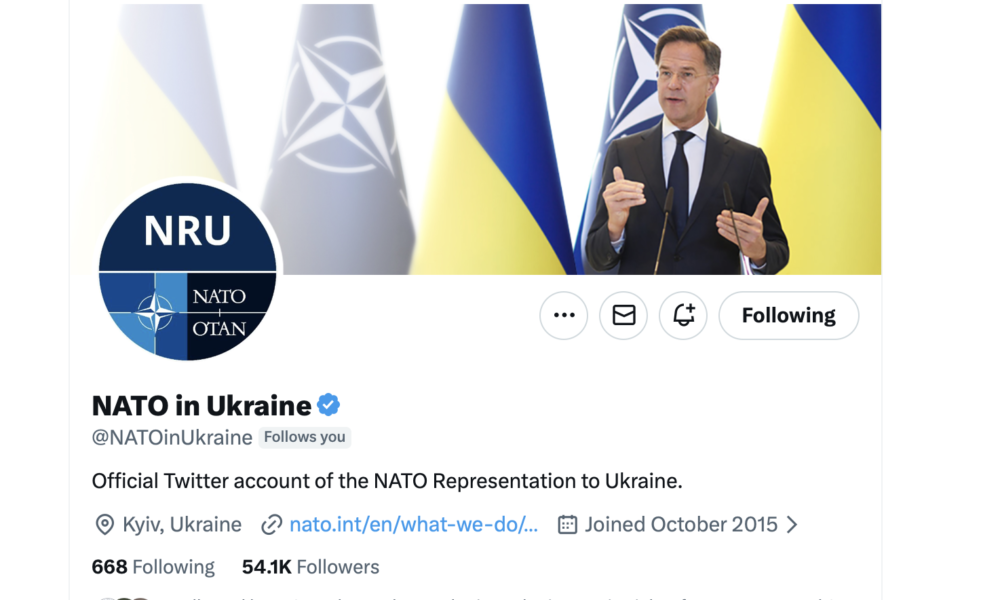Screen dimensions: 1000x600
Task: Click the NATO in Ukraine display name
Action: tap(201, 405)
